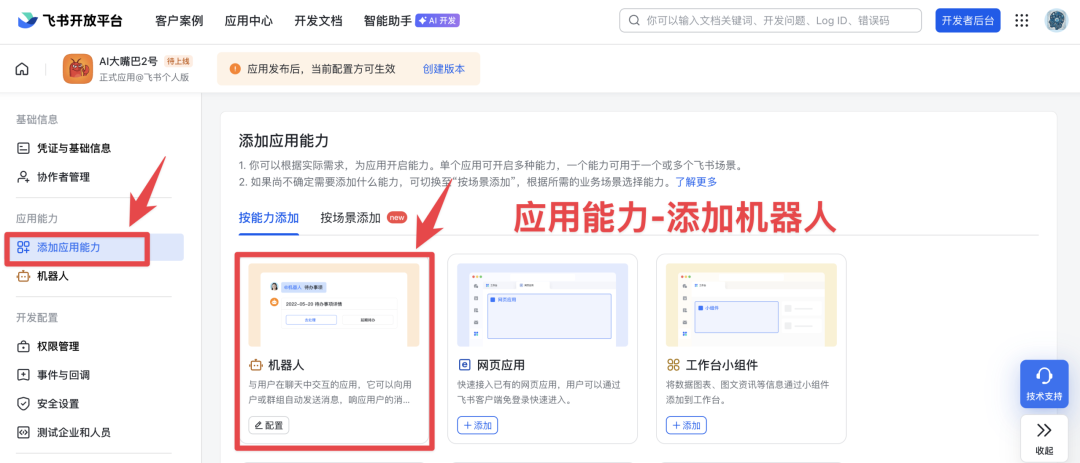
Task: Collapse the floating panel with 收起
Action: tap(1044, 438)
